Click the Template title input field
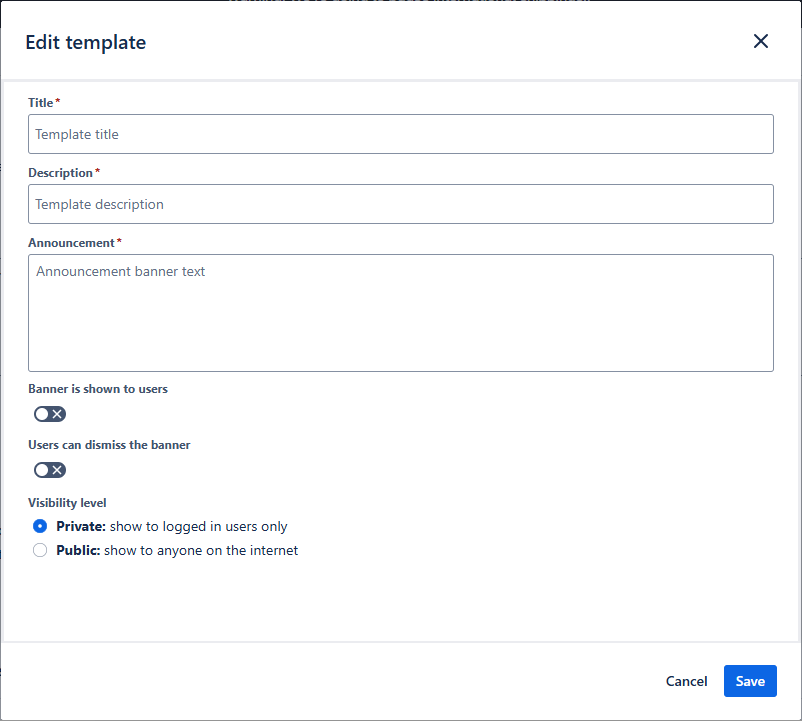 400,134
